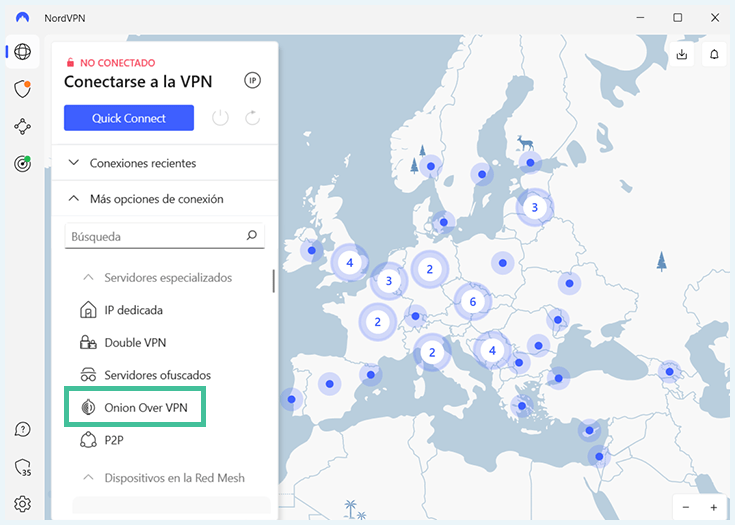Open the Dark Web Monitor target icon
735x525 pixels.
coord(22,164)
